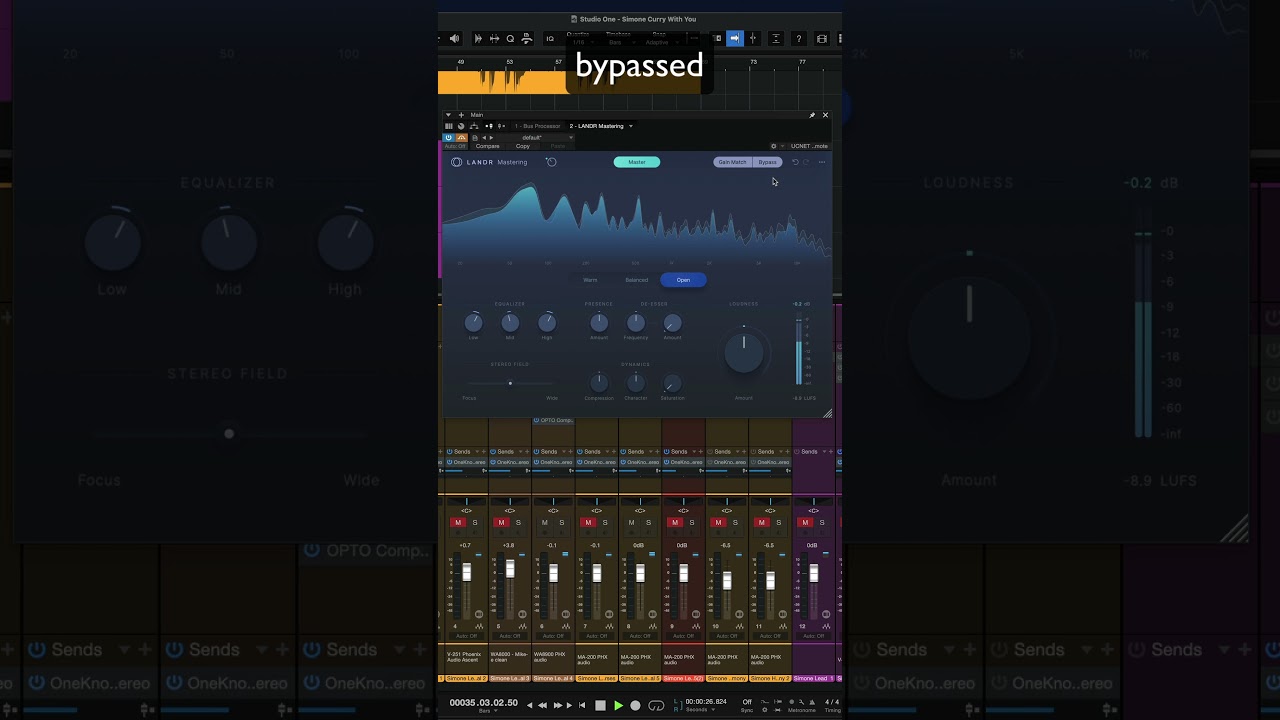Open Auto: Off dropdown on channel 5

(510, 636)
